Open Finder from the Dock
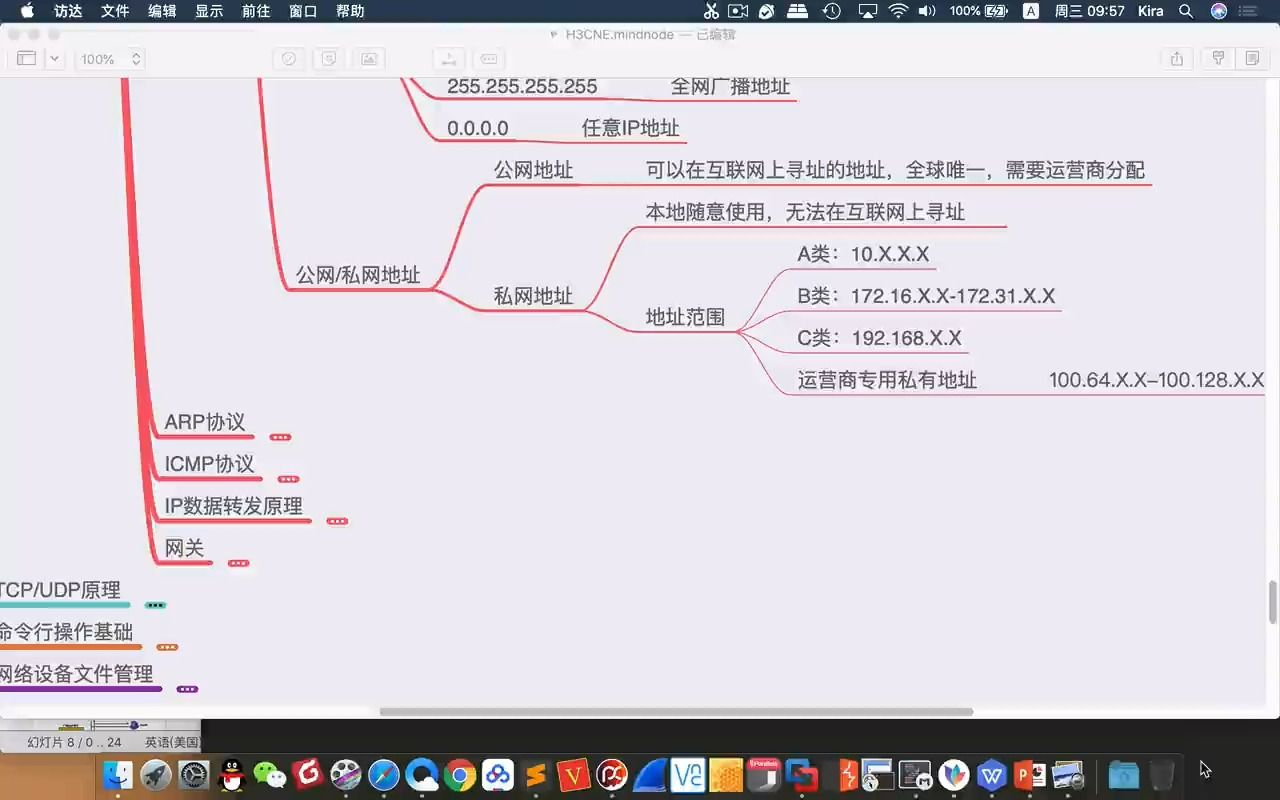The width and height of the screenshot is (1280, 800). point(118,775)
